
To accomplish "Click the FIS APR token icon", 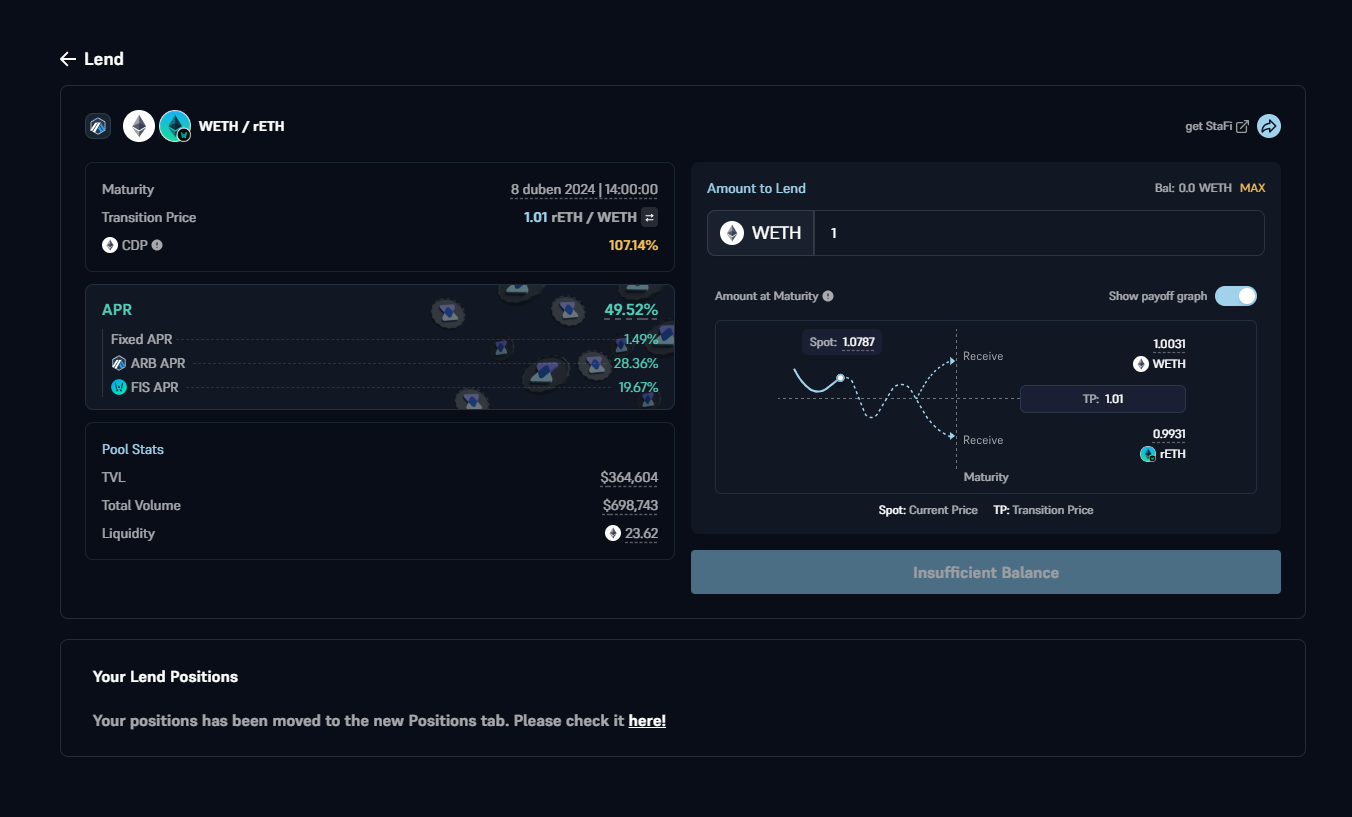I will (x=119, y=387).
